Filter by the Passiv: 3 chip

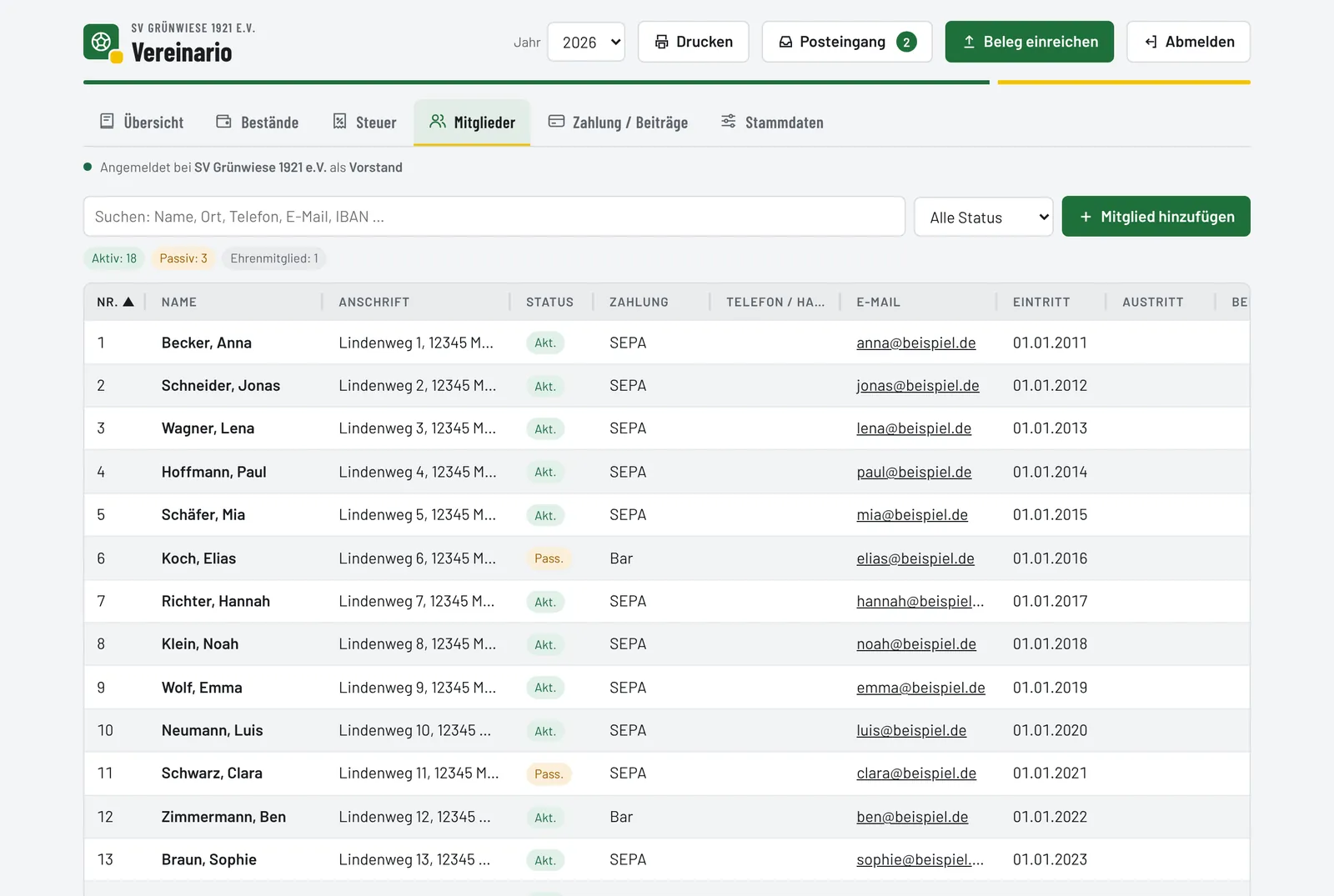[183, 258]
